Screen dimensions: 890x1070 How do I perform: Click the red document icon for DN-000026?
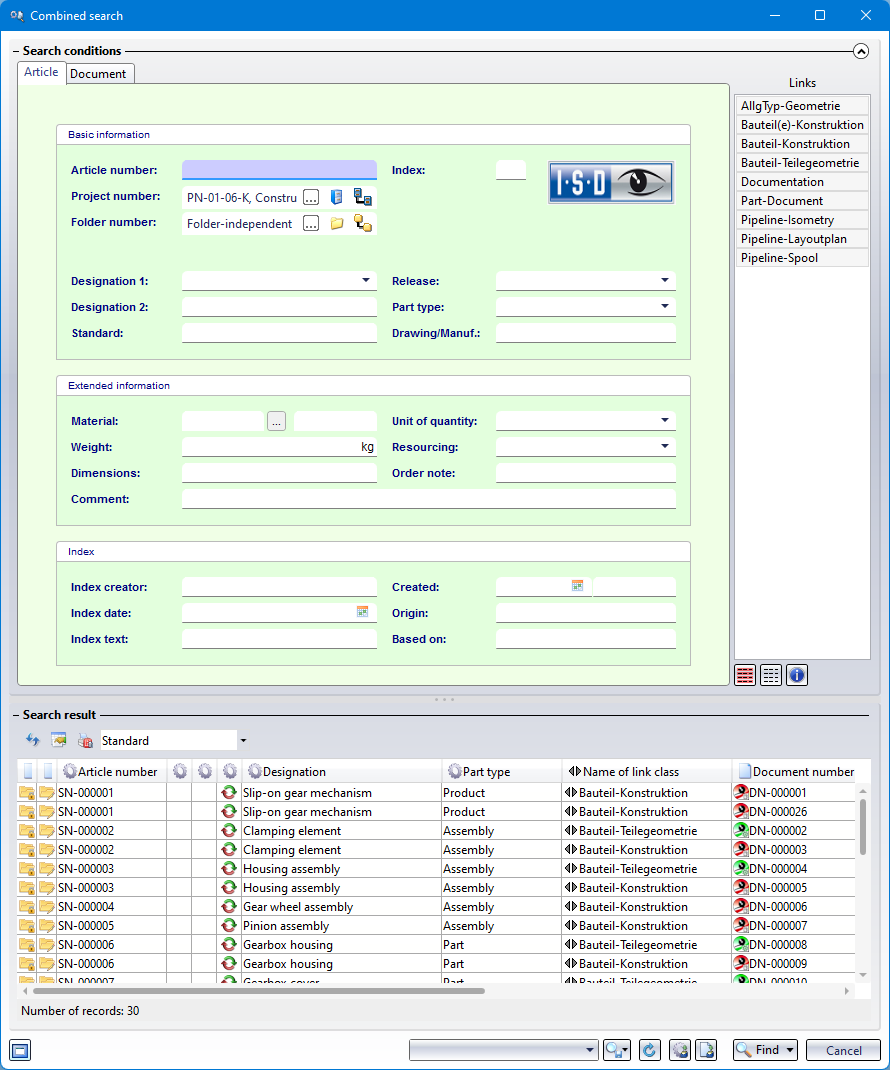point(741,811)
